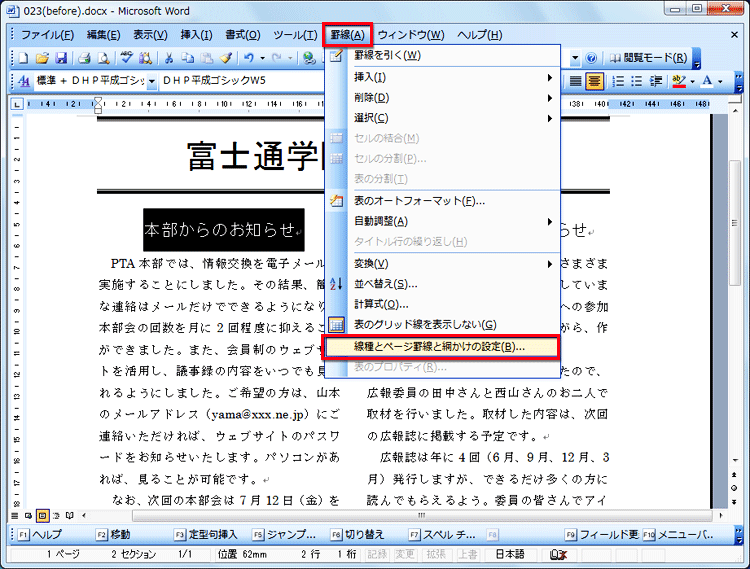
Task: Run the ABC spelling check icon
Action: 126,58
